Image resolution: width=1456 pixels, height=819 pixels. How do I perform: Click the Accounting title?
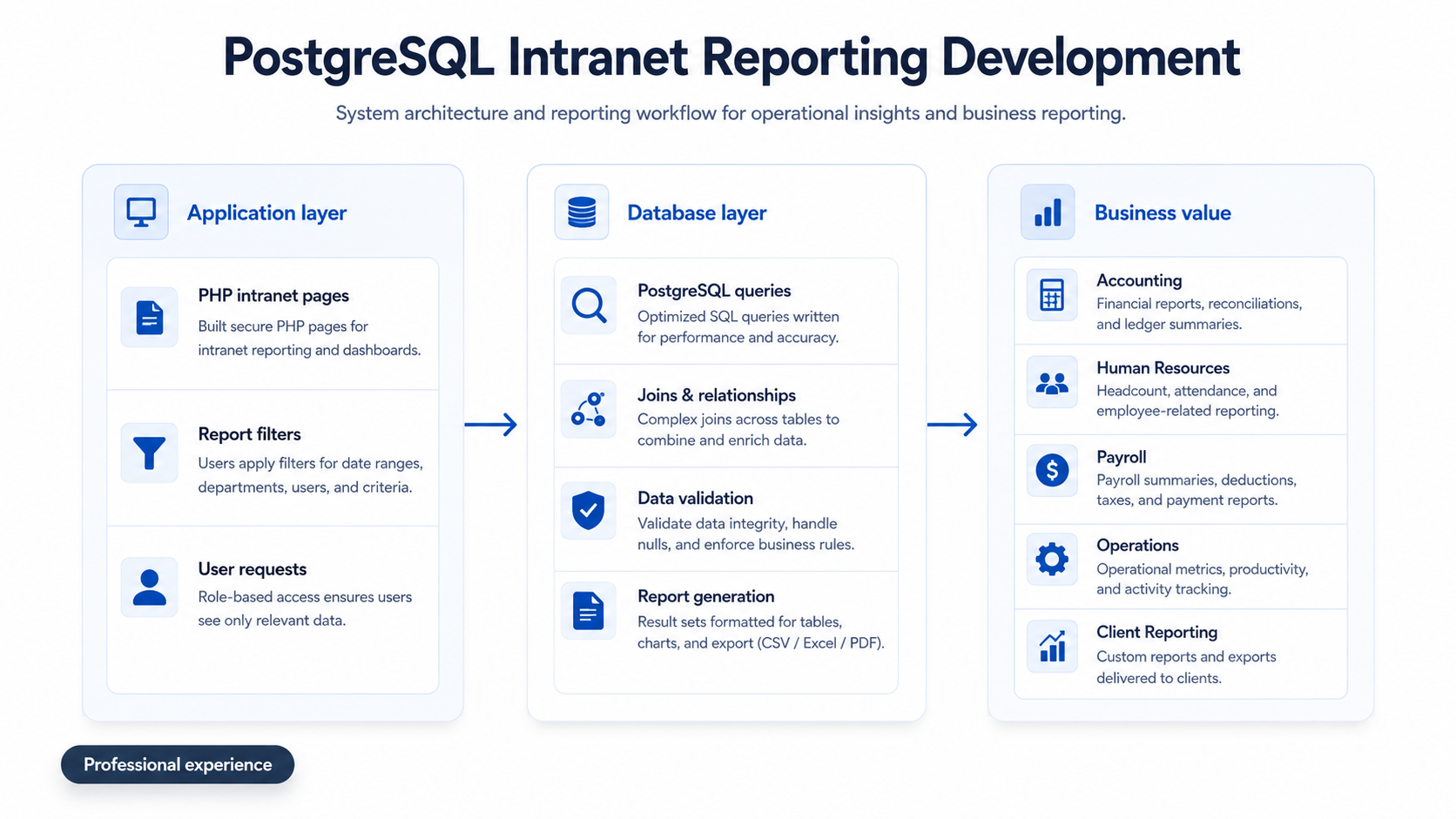coord(1139,280)
